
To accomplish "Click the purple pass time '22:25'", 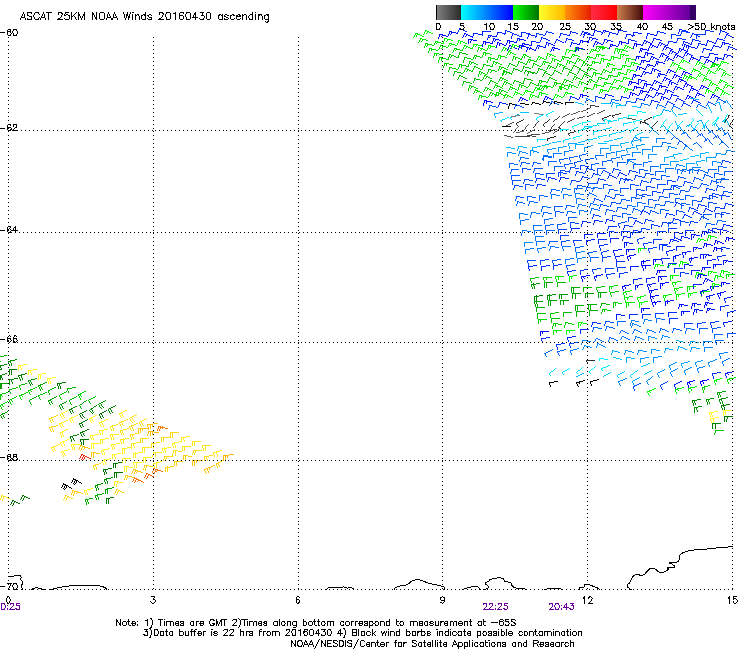I will tap(496, 607).
